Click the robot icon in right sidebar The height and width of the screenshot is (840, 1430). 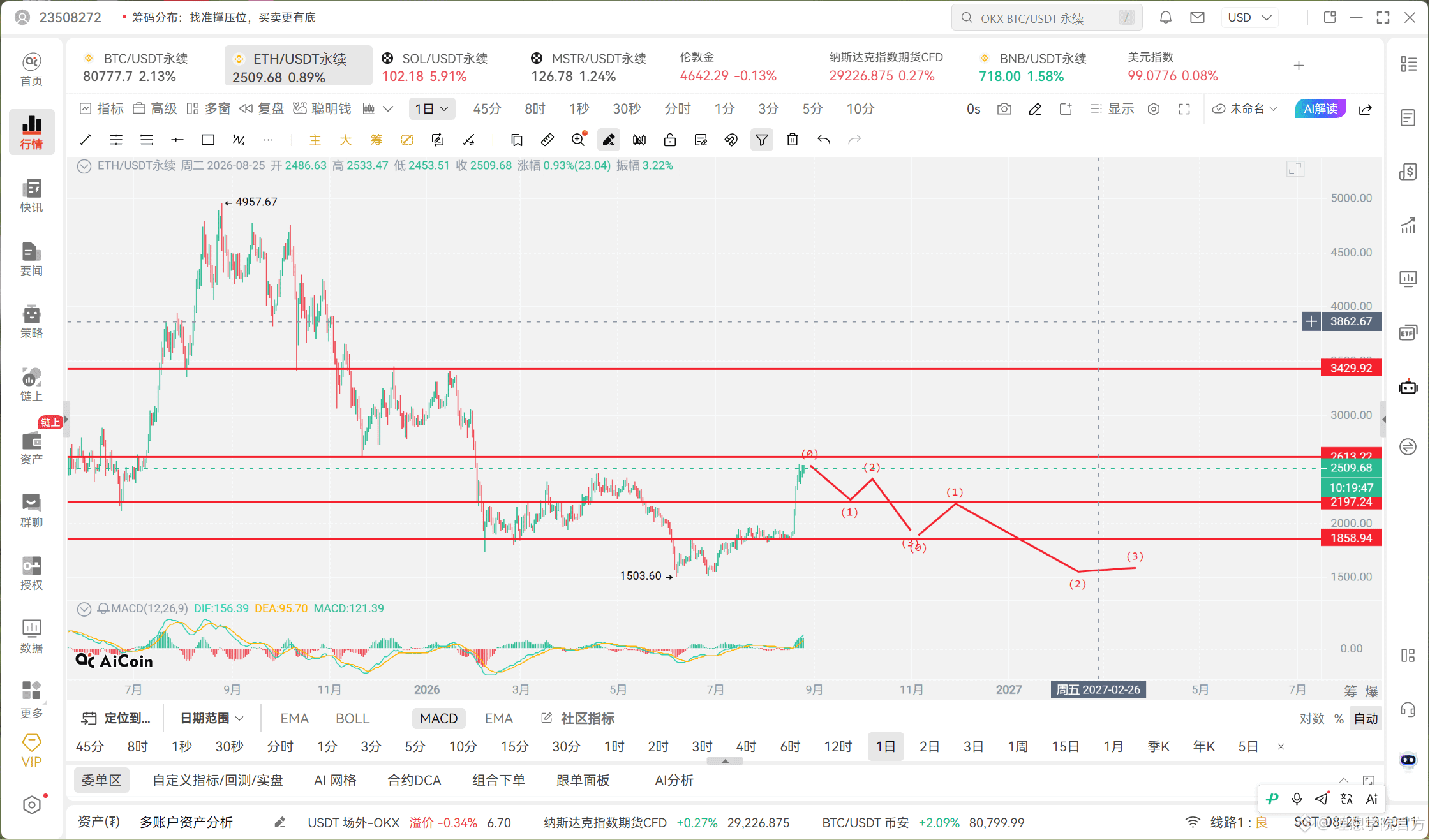[x=1408, y=387]
